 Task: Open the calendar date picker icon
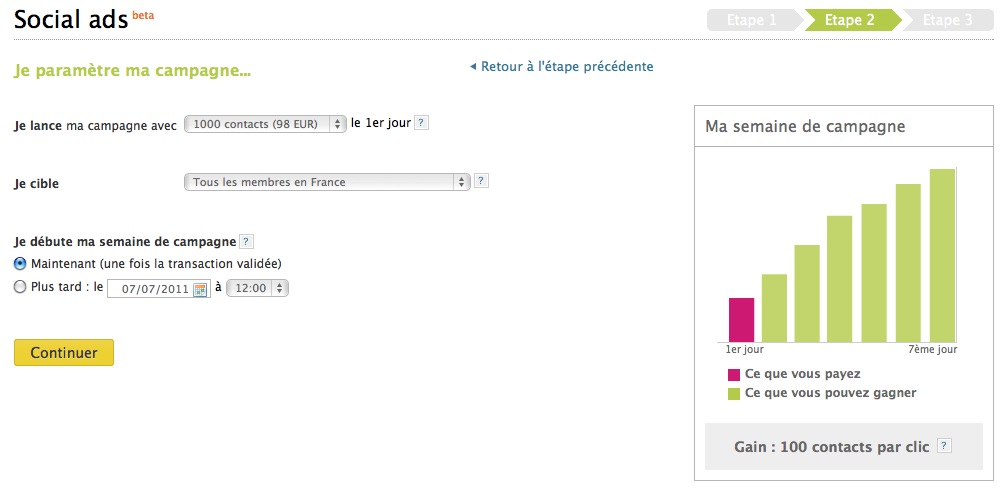pos(200,289)
